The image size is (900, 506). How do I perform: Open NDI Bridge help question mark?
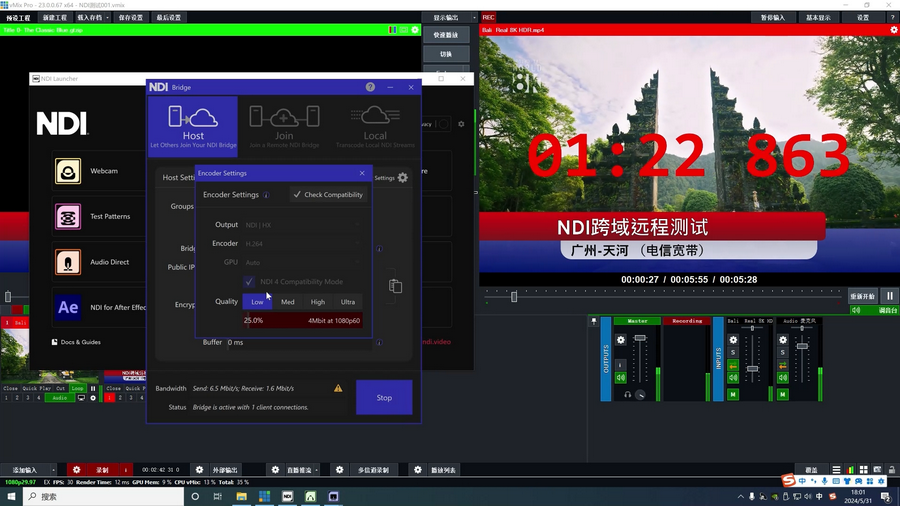click(371, 88)
